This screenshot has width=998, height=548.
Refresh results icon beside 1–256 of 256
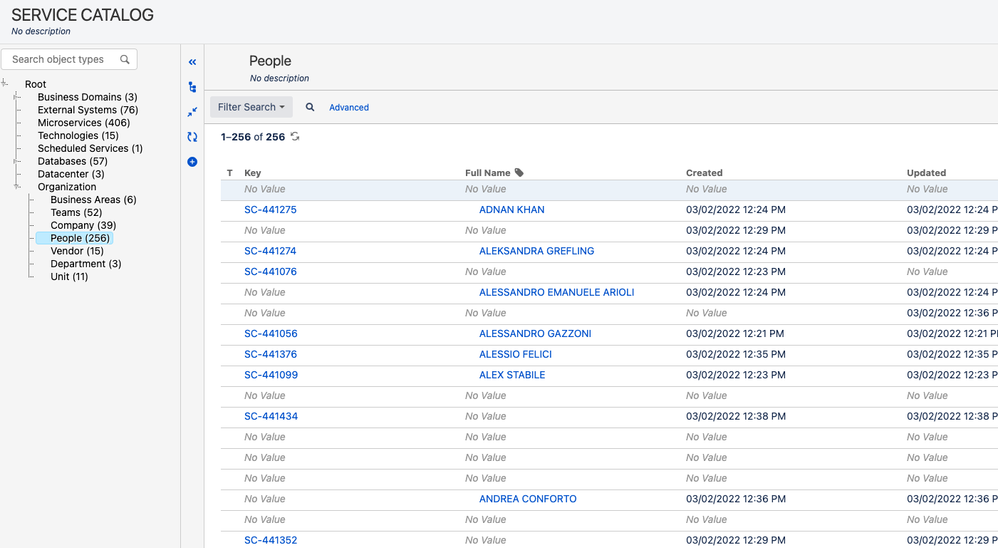click(x=295, y=136)
